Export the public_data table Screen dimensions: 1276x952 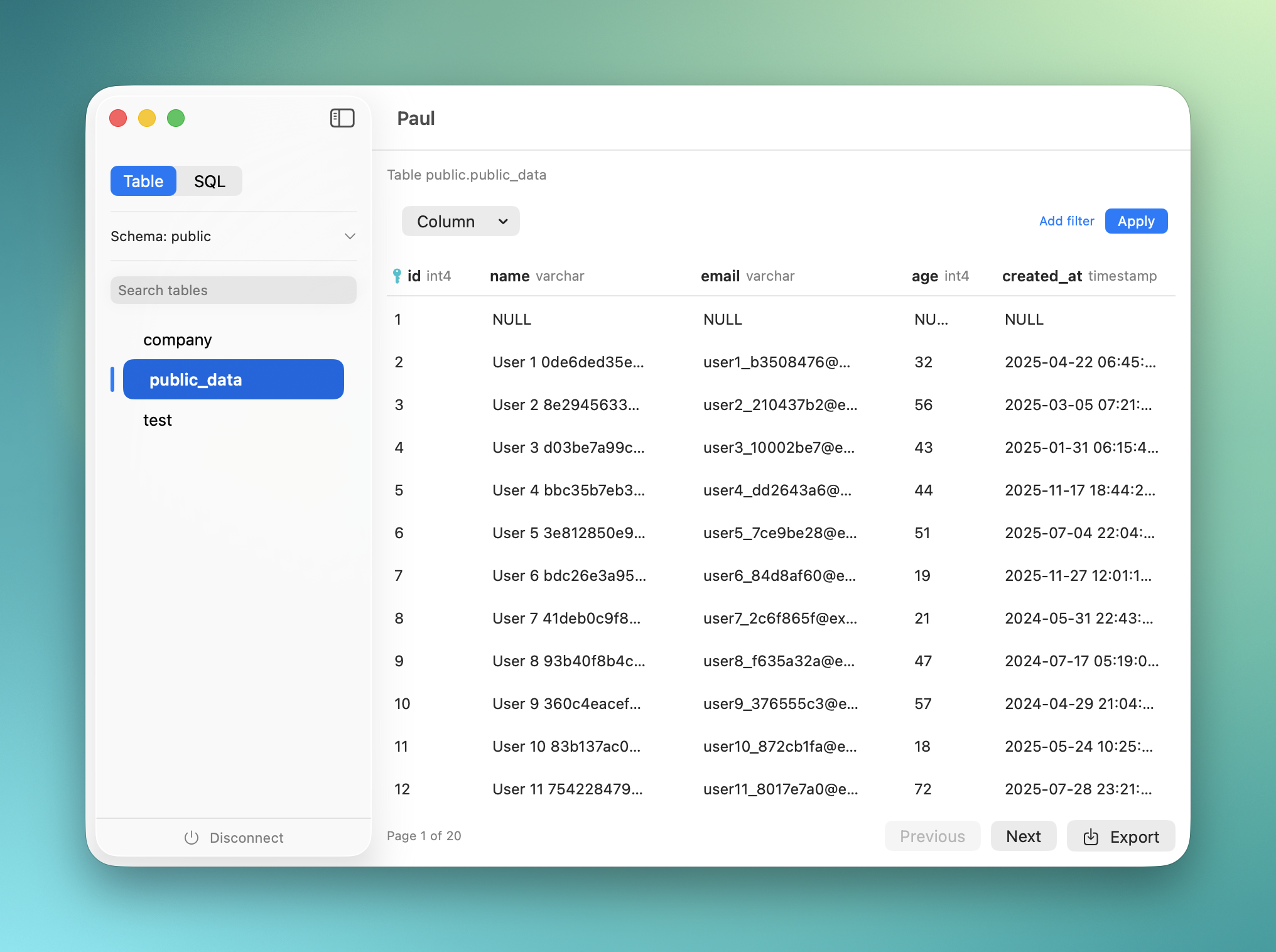tap(1121, 836)
